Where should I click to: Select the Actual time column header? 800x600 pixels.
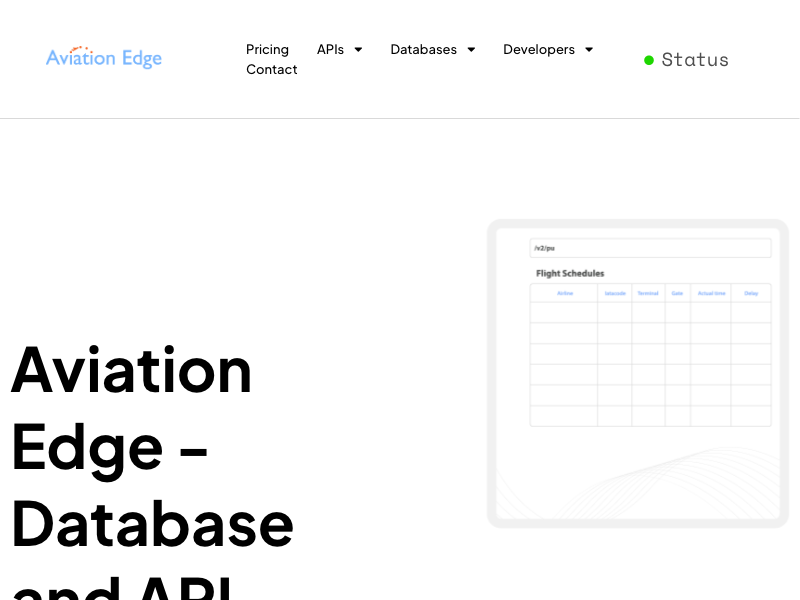[711, 293]
